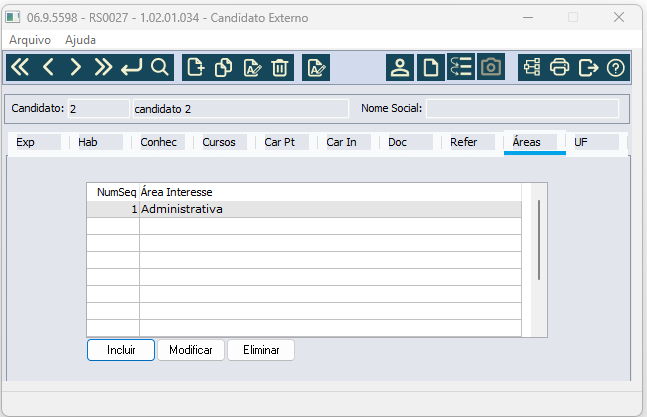Click the blank page document icon
This screenshot has width=647, height=417.
tap(431, 67)
